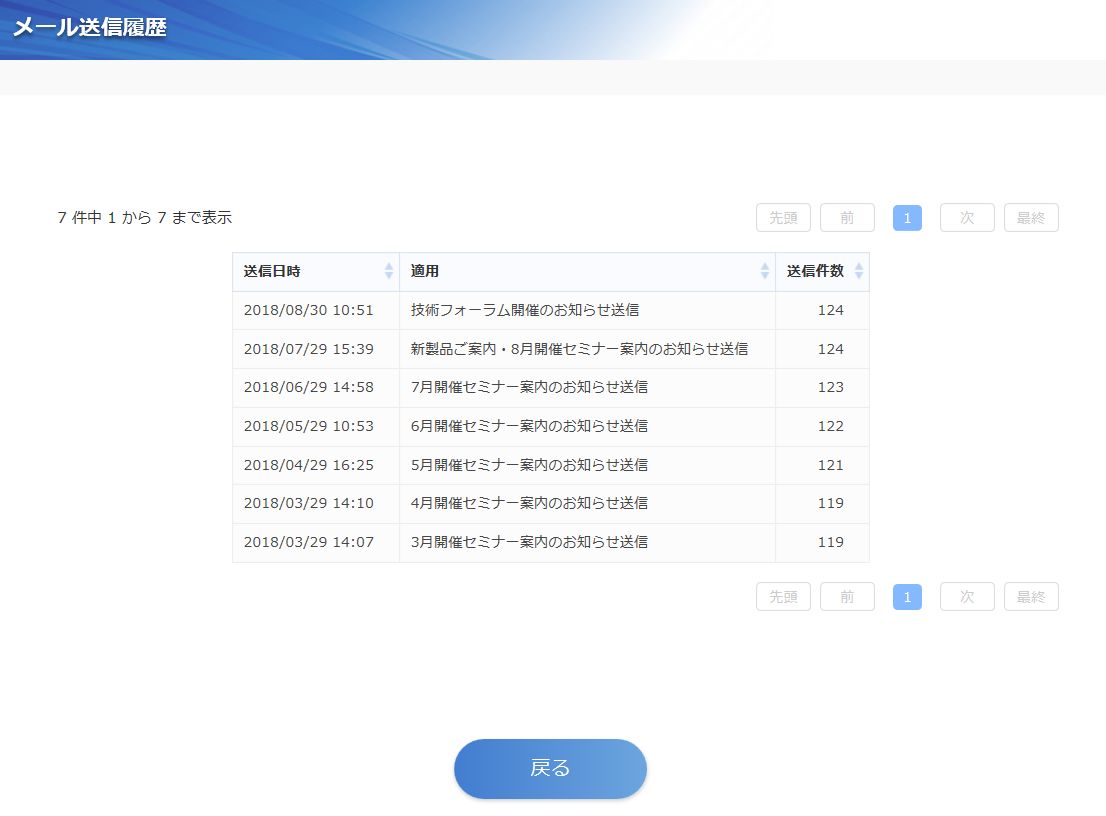The height and width of the screenshot is (816, 1106).
Task: Go to 最終 page from bottom pagination
Action: (1031, 597)
